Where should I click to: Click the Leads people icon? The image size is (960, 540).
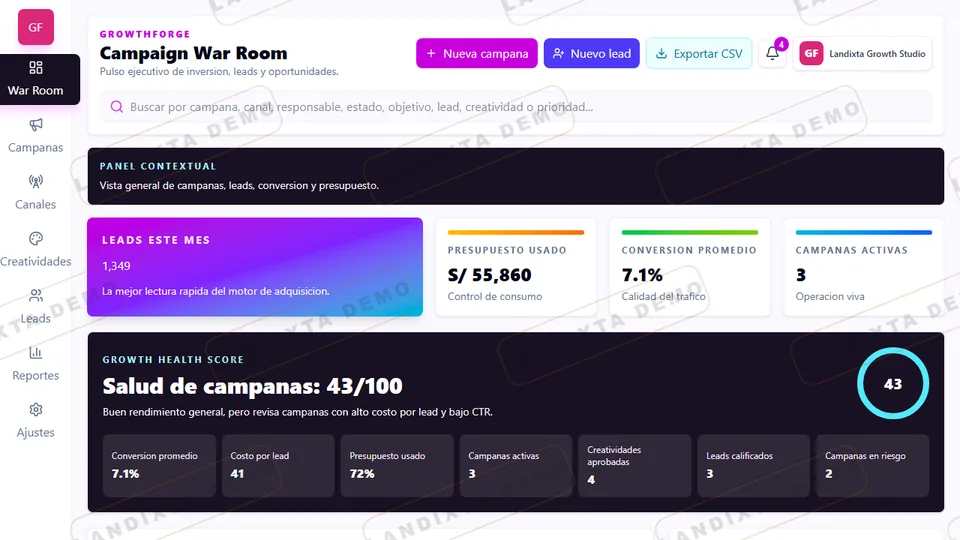[x=36, y=295]
